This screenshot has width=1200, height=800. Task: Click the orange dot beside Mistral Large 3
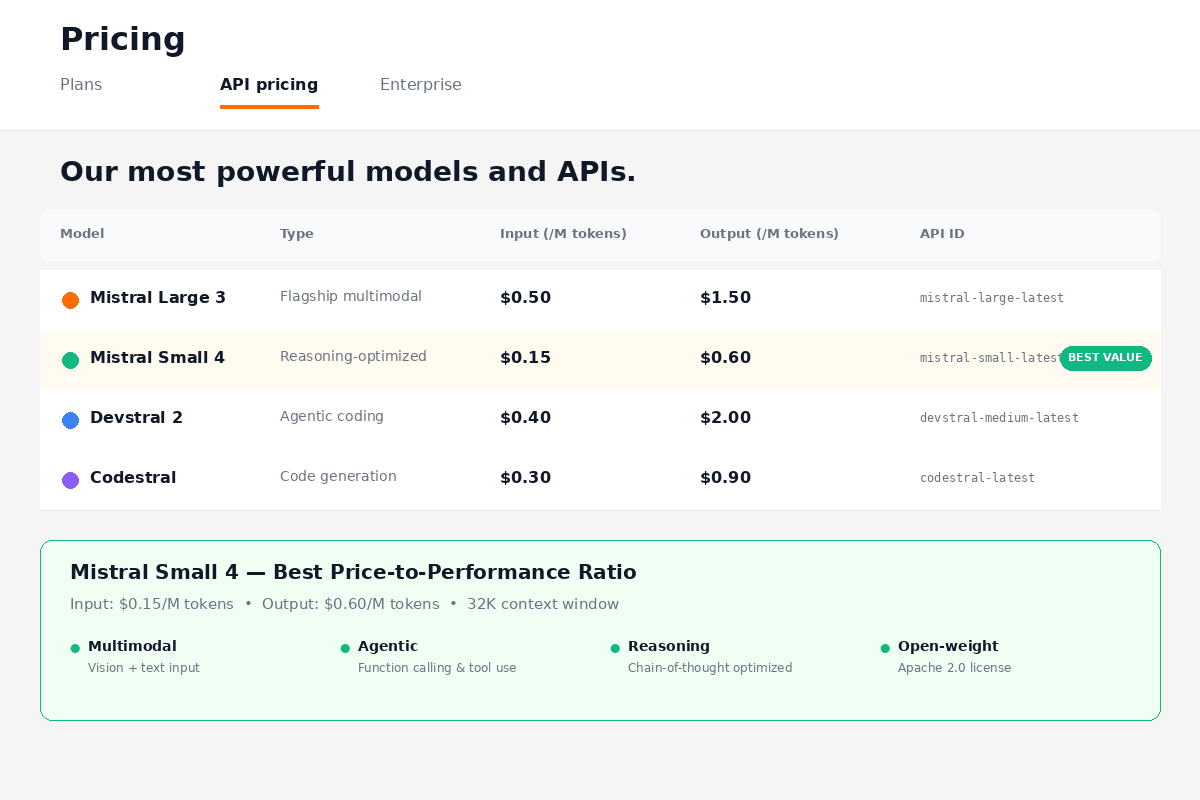coord(70,299)
